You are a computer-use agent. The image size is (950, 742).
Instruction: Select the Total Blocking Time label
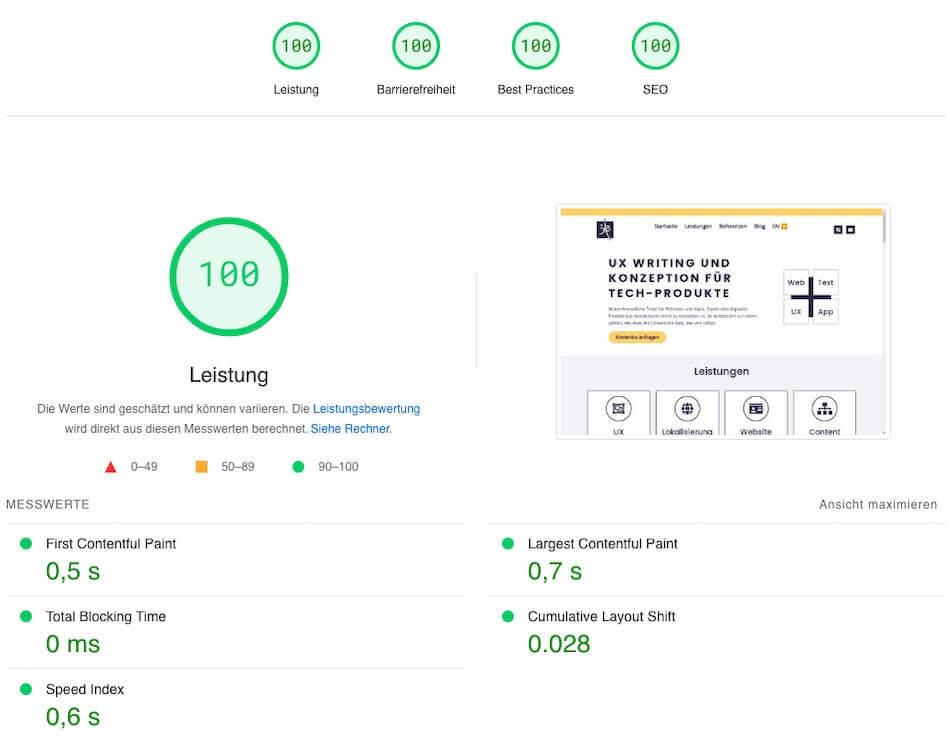(x=106, y=617)
